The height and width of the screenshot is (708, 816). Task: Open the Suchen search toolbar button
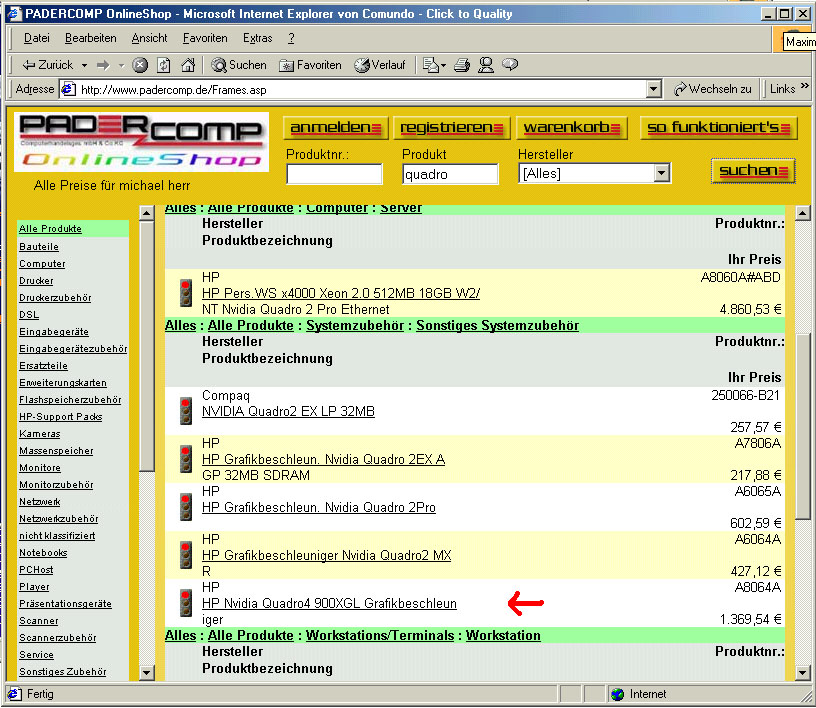click(239, 65)
